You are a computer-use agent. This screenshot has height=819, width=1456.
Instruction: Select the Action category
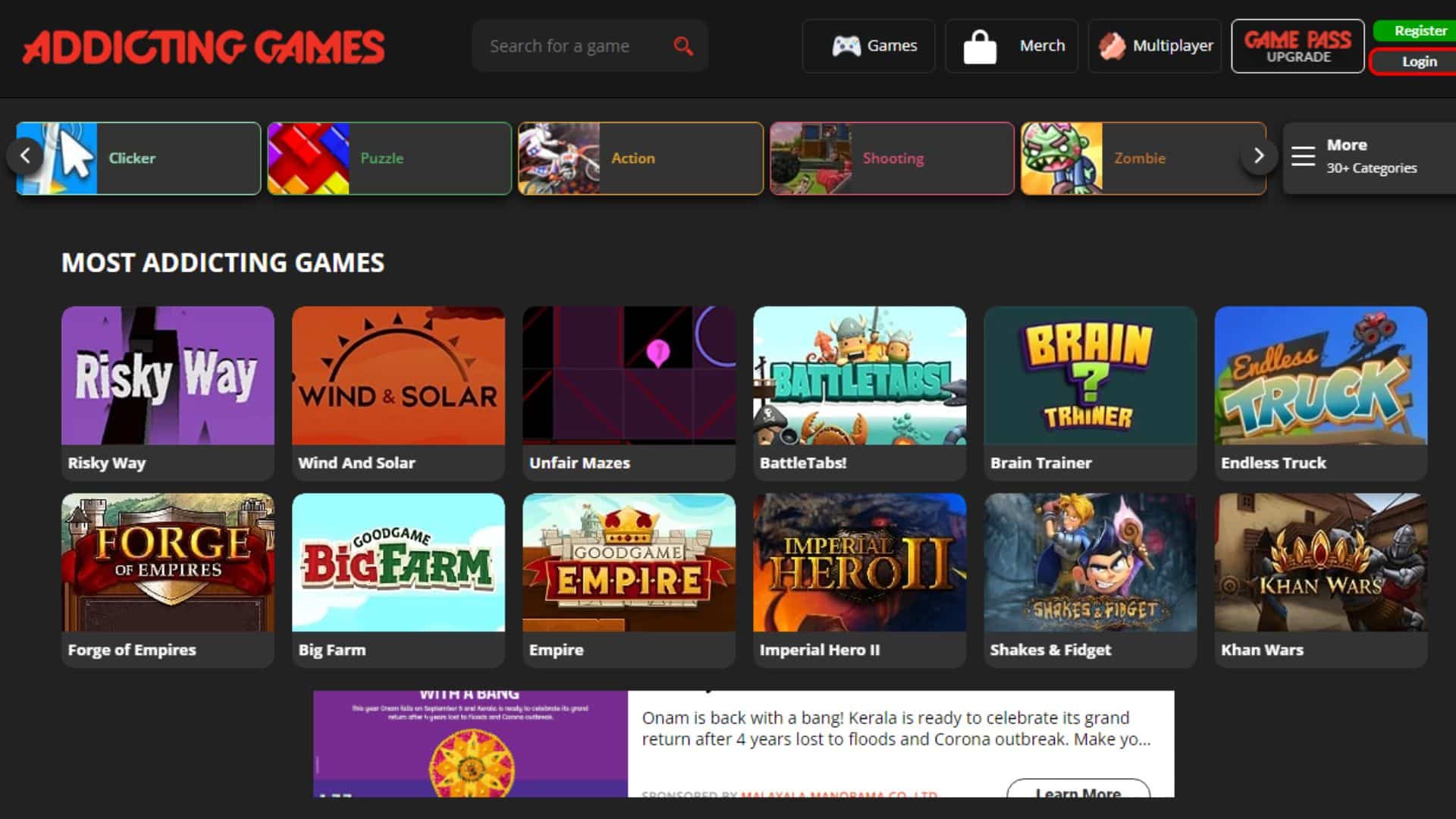tap(641, 158)
